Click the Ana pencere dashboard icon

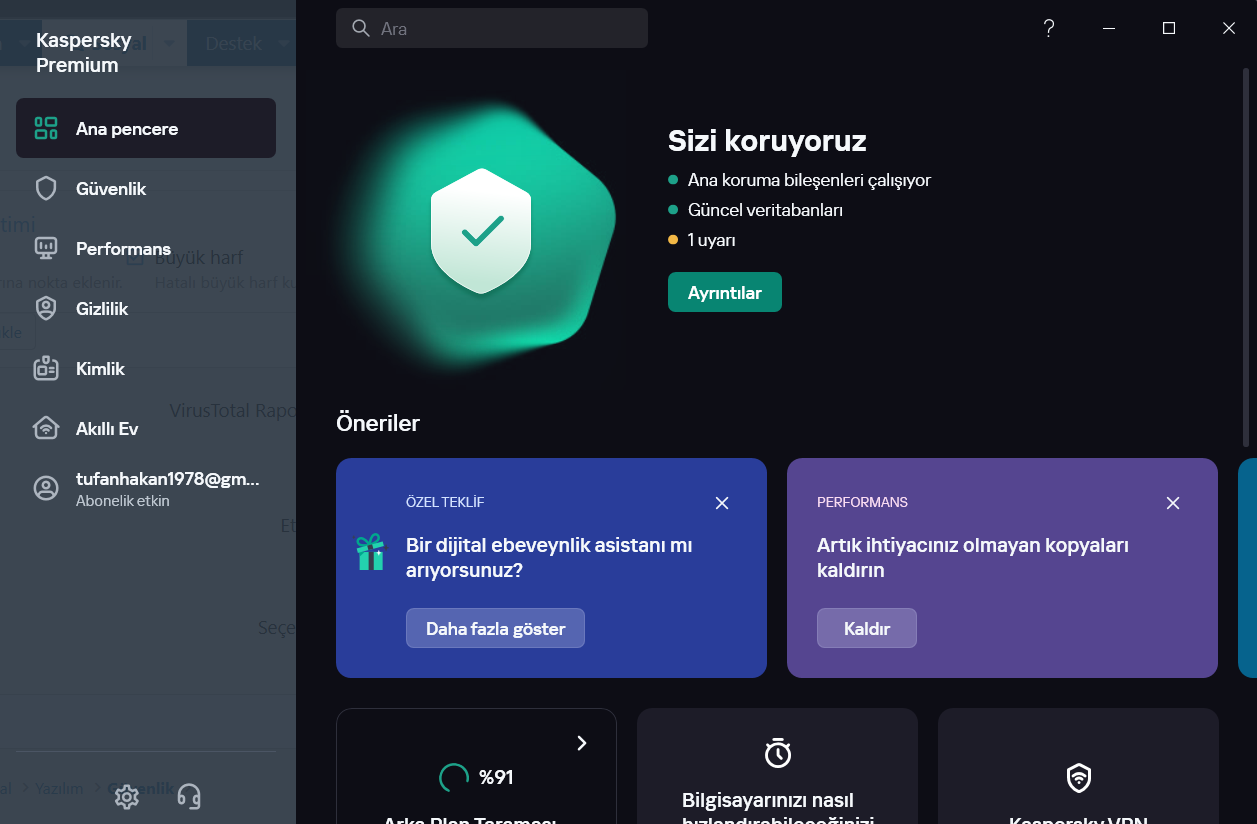coord(46,128)
